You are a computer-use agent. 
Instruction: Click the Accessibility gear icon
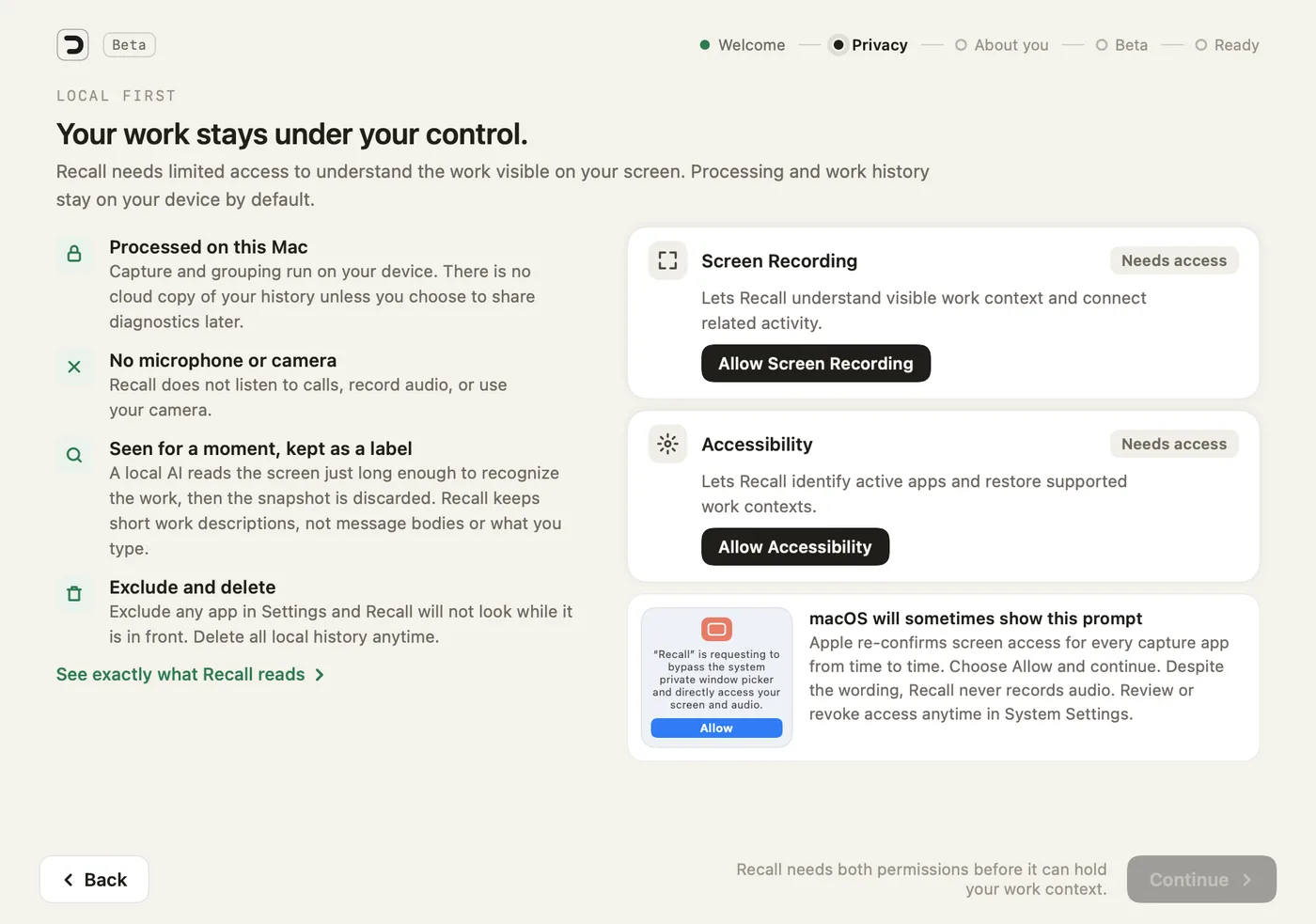pyautogui.click(x=667, y=444)
